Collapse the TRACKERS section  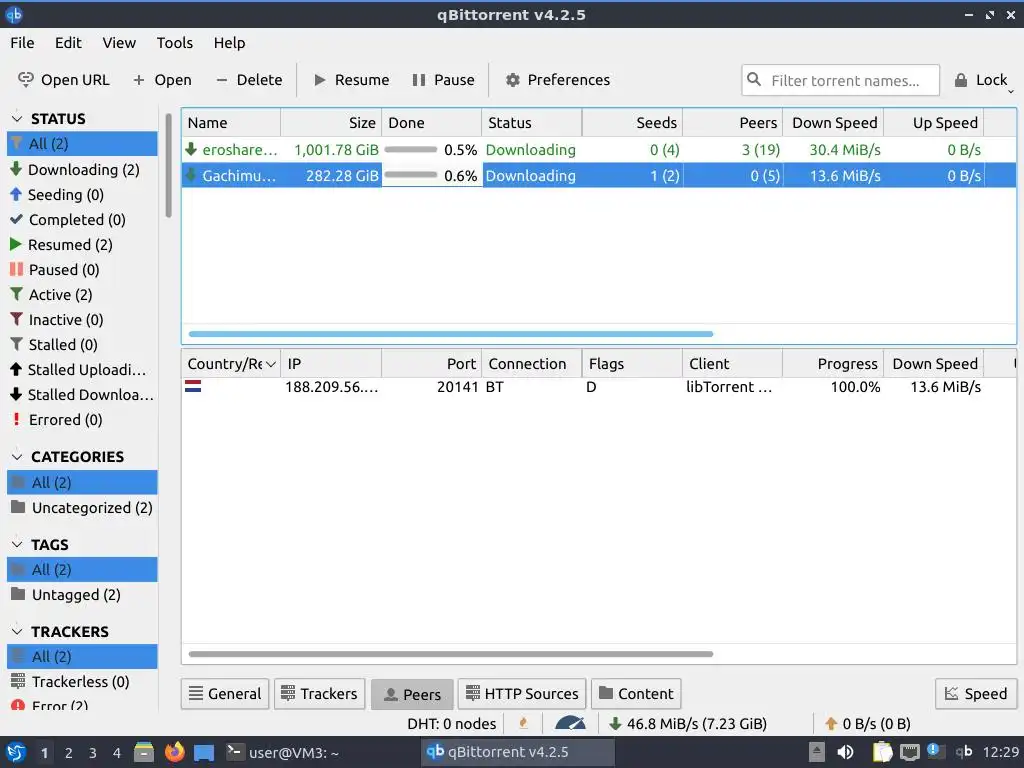click(x=18, y=632)
